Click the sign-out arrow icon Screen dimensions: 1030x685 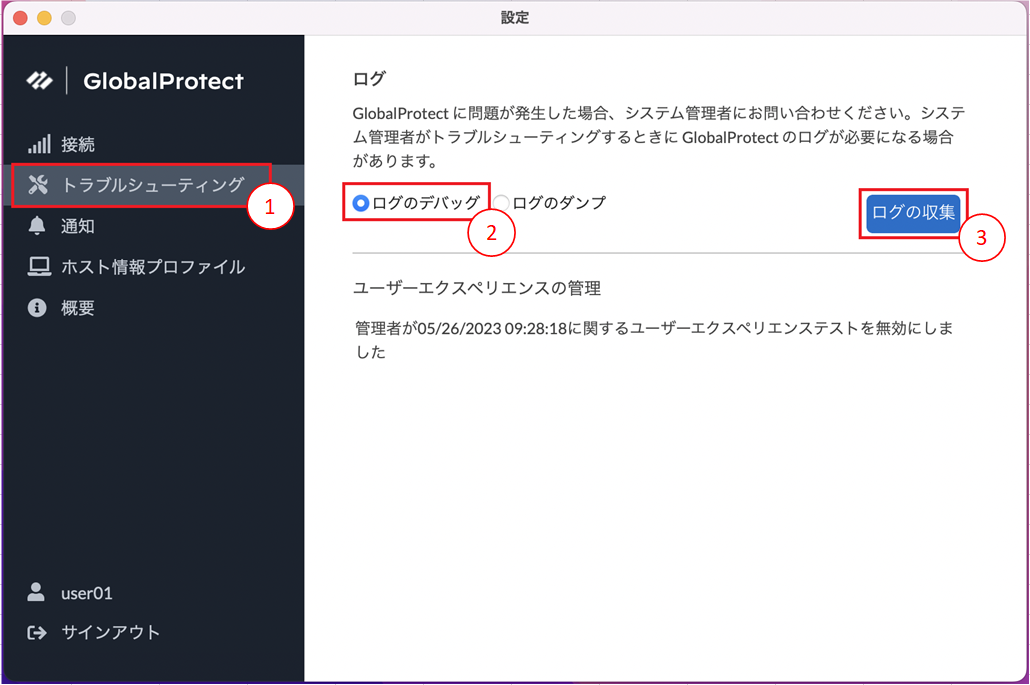(37, 632)
